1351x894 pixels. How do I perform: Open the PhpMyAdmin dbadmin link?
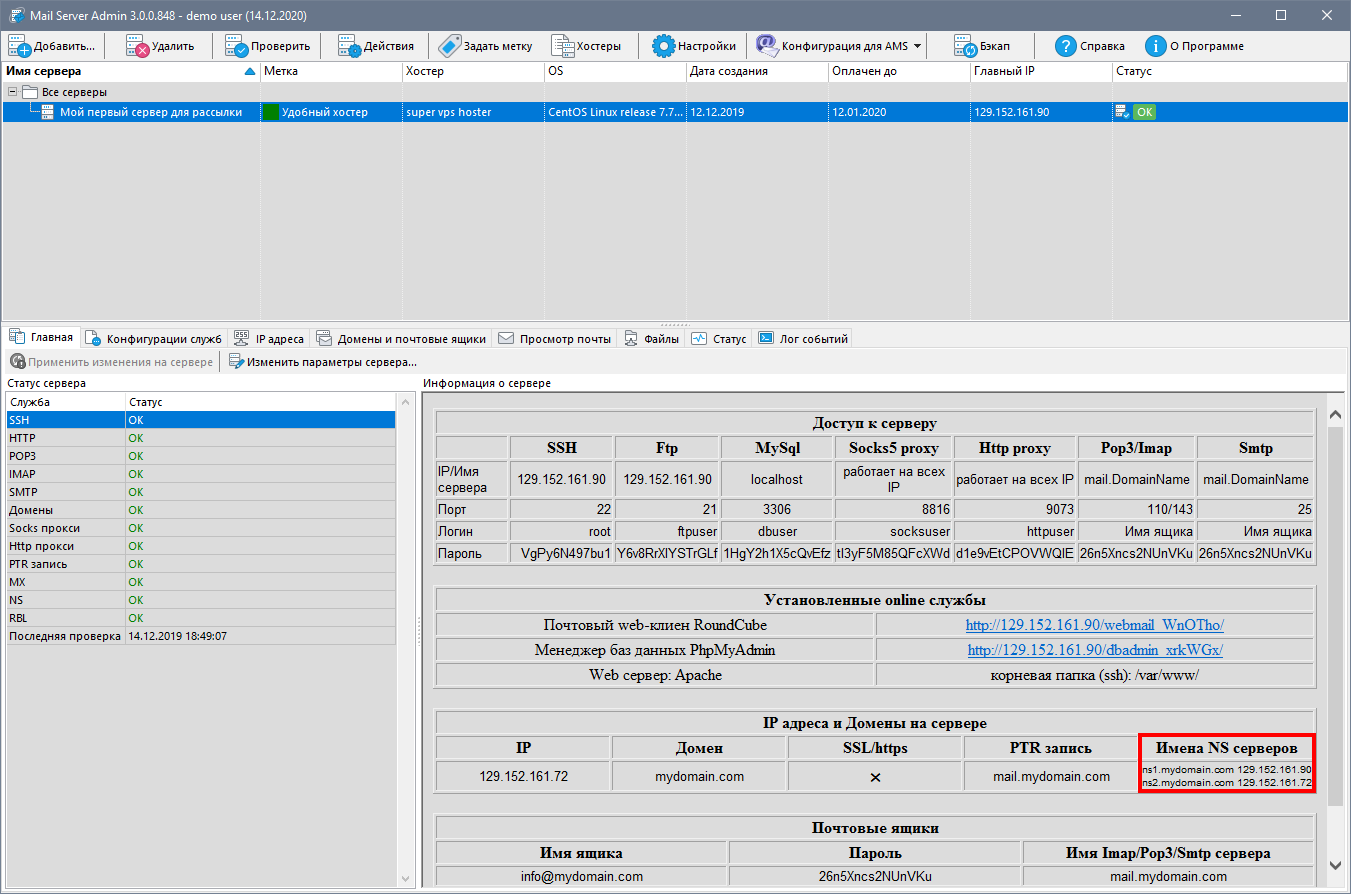(x=1095, y=650)
